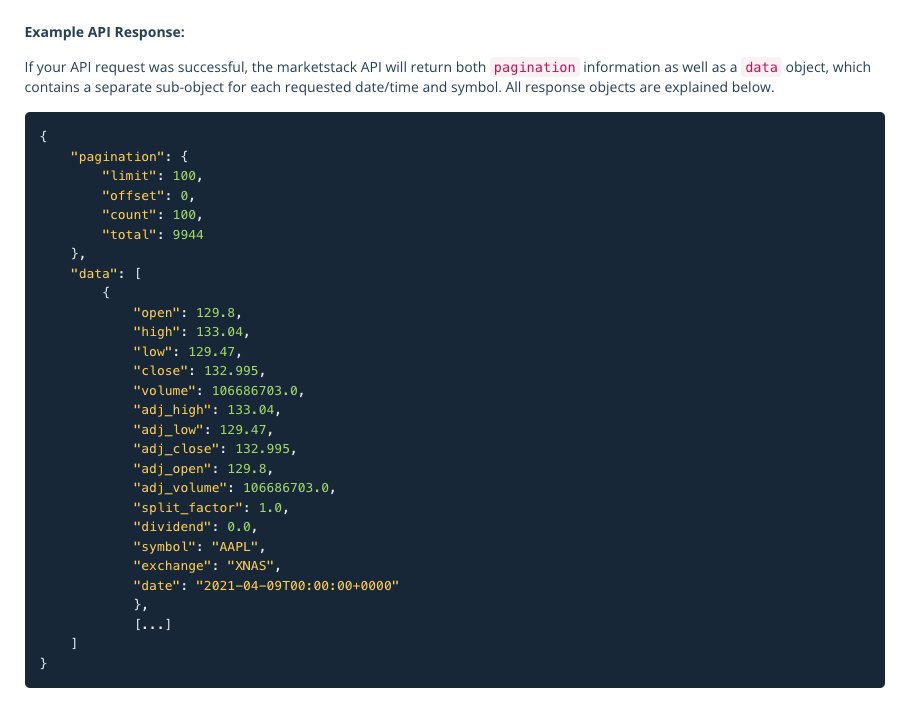
Task: Click the "dividend": 0.0 line
Action: [195, 527]
